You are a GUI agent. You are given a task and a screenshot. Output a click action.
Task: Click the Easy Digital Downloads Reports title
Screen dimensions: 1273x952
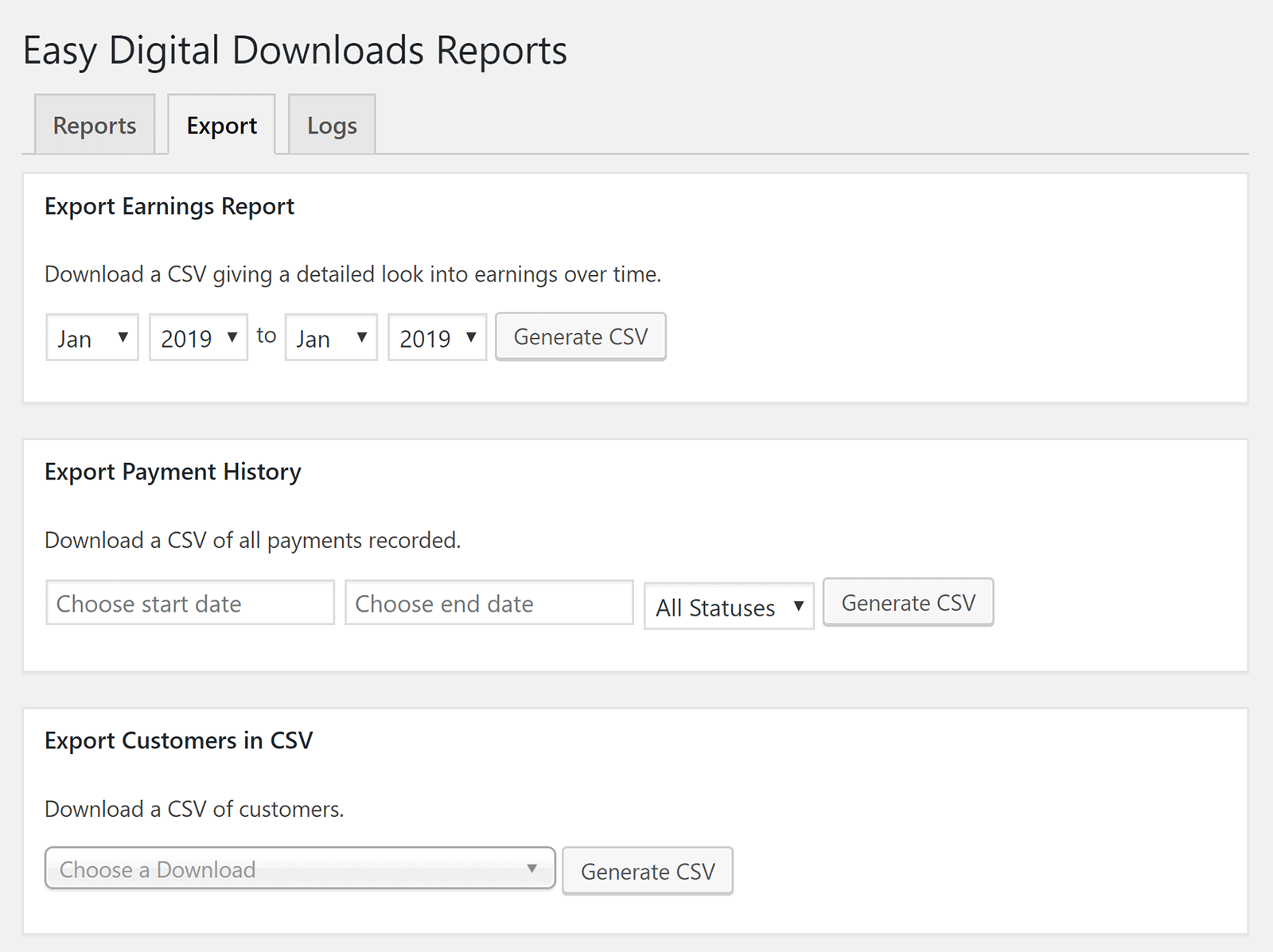click(x=294, y=51)
